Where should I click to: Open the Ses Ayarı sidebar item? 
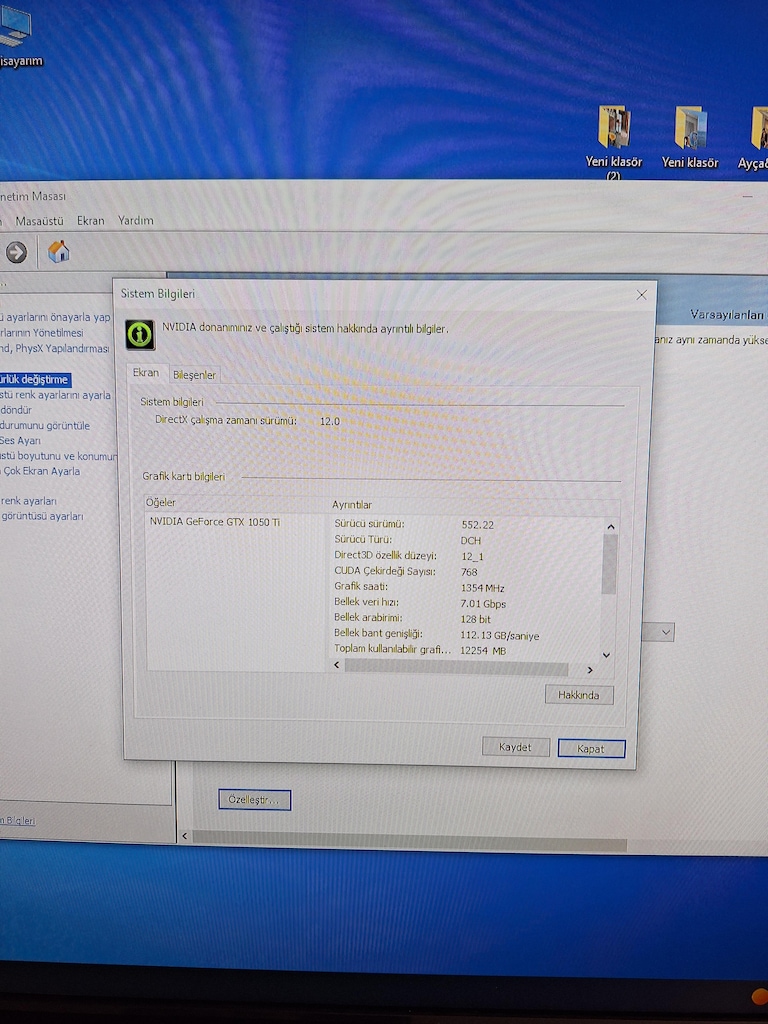pyautogui.click(x=20, y=441)
